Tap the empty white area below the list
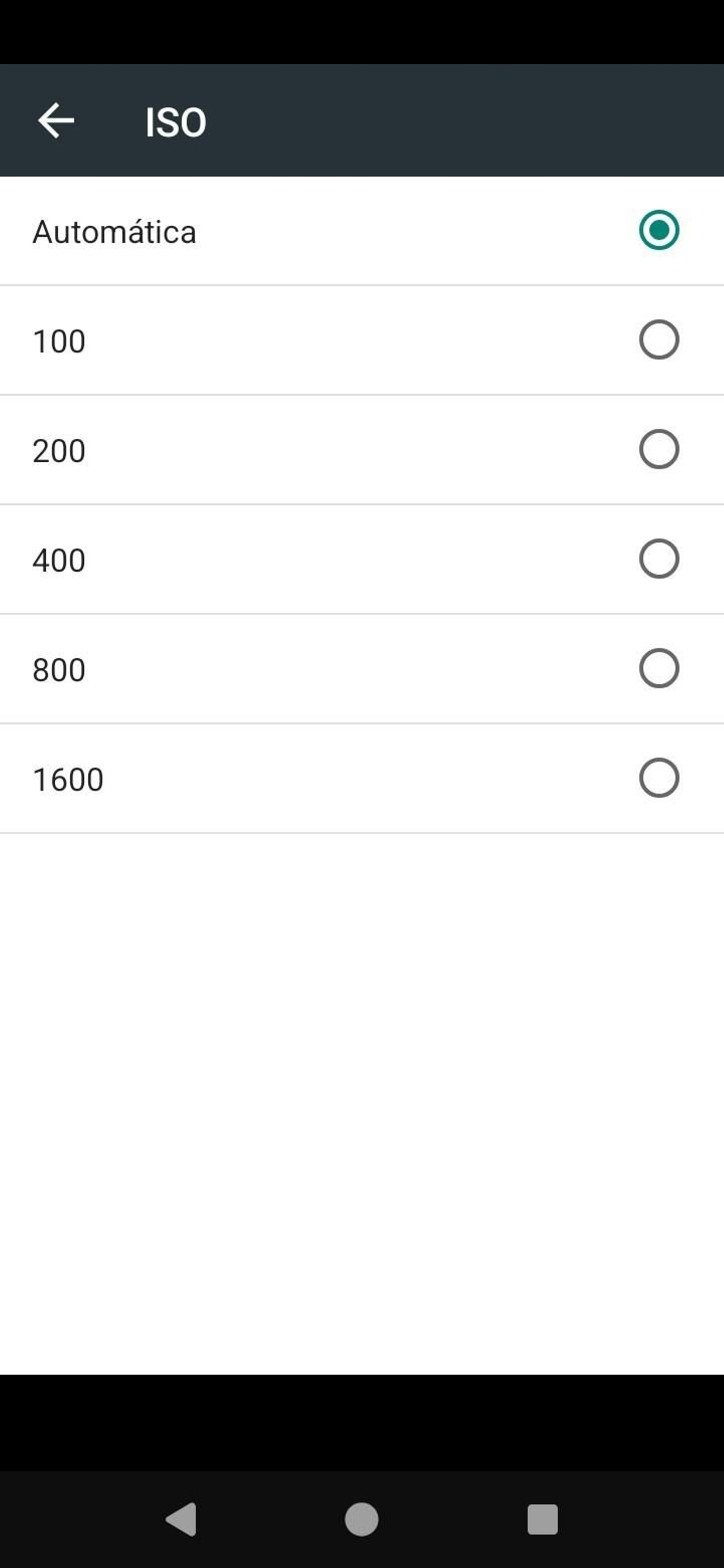 click(362, 1096)
